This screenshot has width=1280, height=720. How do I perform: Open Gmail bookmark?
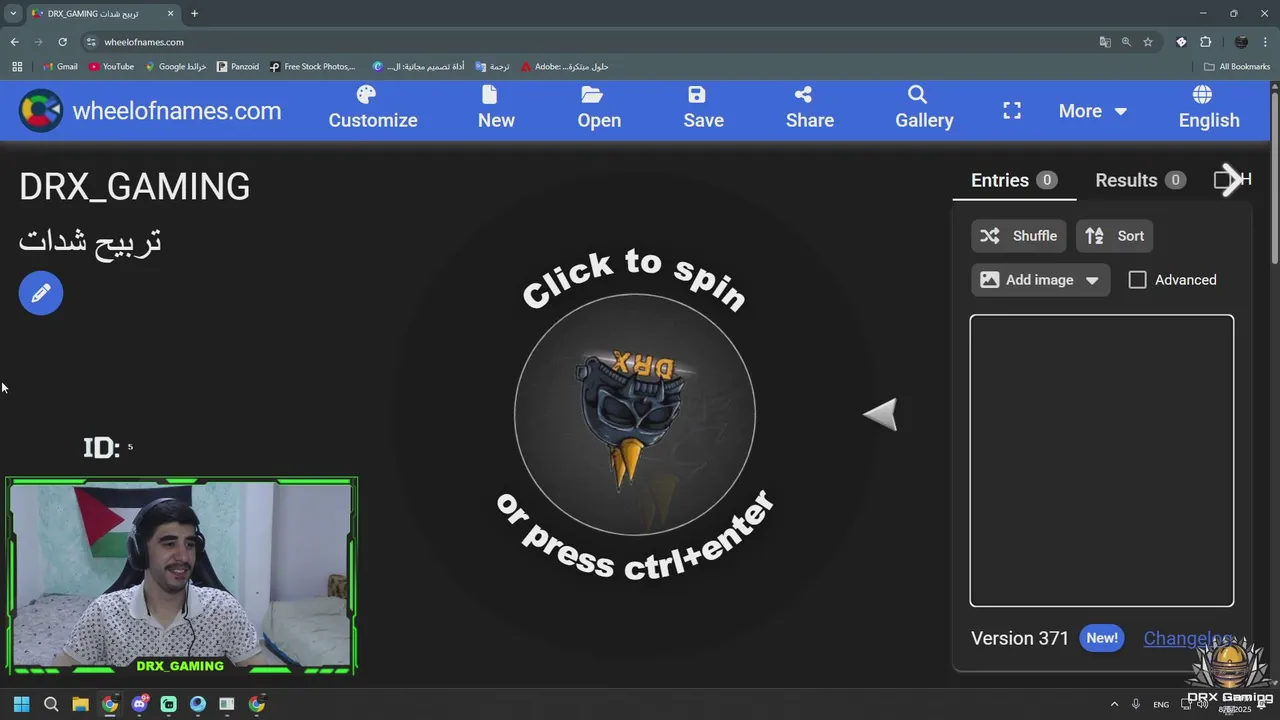[x=60, y=67]
